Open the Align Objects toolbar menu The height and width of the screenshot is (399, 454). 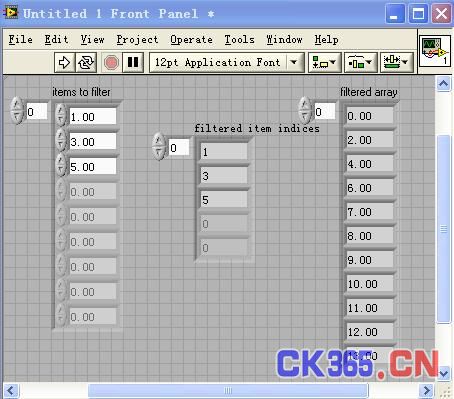325,62
